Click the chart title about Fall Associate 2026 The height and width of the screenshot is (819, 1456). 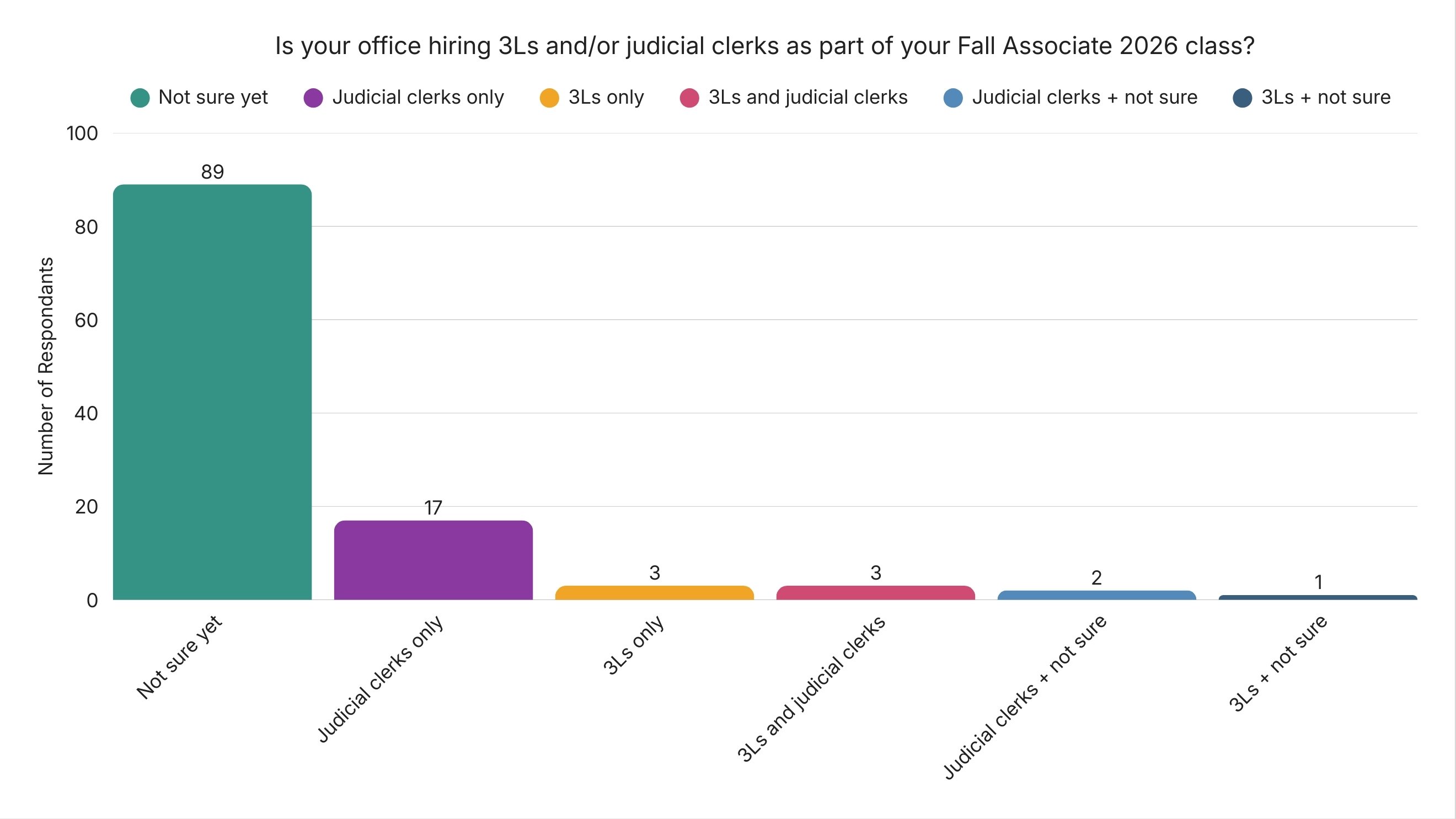coord(764,46)
